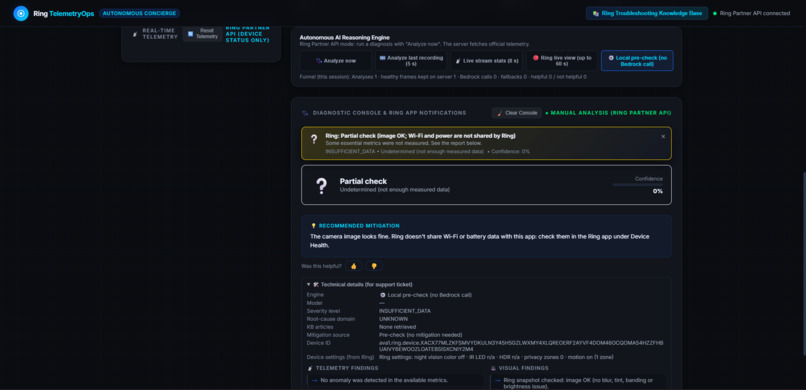Click the green connection status dot
Image resolution: width=806 pixels, height=390 pixels.
pyautogui.click(x=715, y=13)
